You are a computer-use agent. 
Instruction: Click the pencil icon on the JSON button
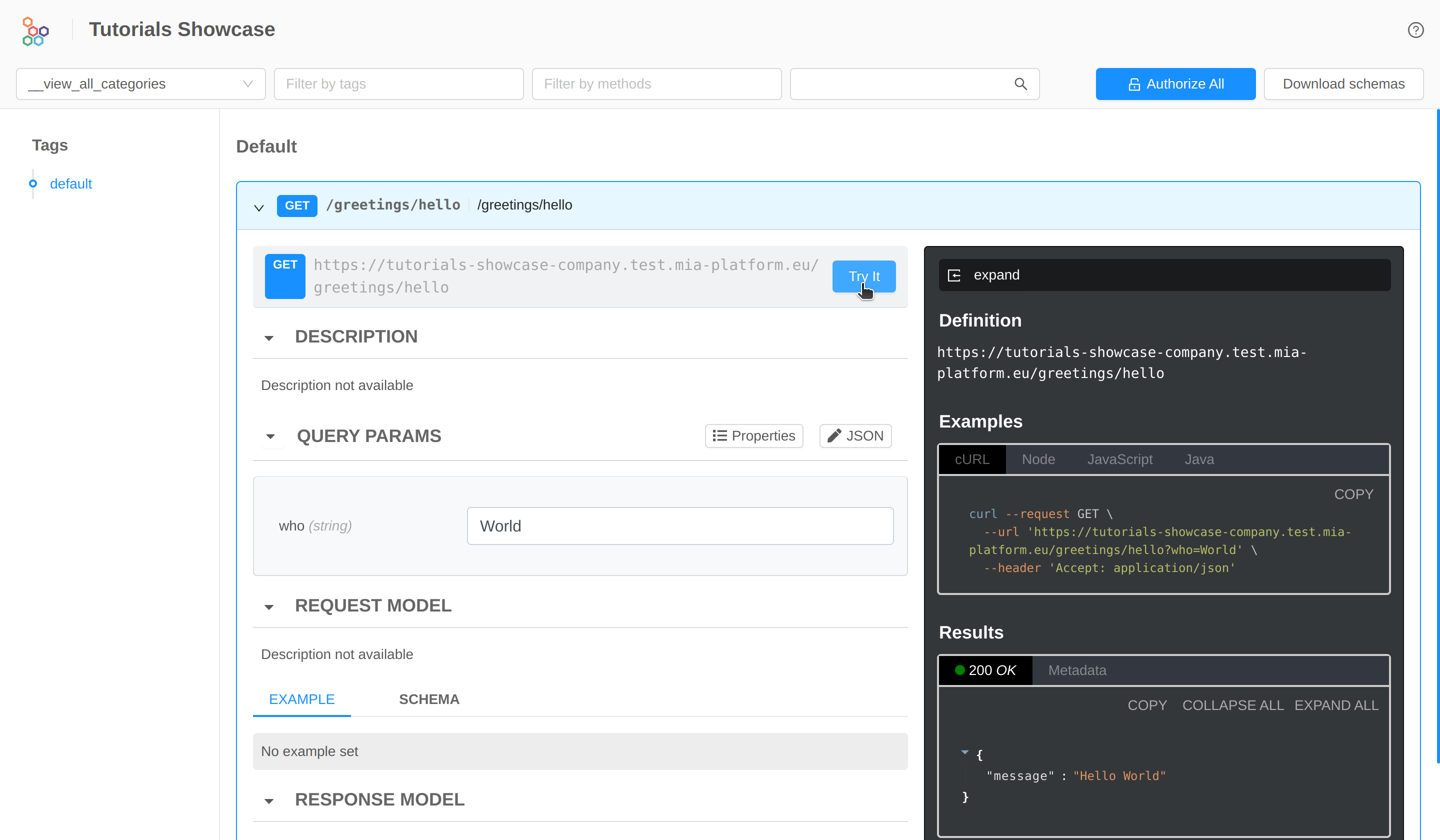pos(834,435)
